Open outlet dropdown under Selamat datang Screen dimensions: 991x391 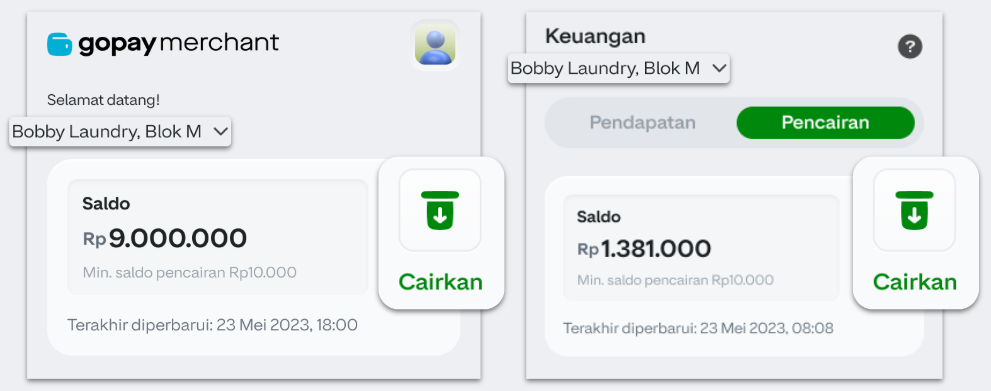pos(120,131)
